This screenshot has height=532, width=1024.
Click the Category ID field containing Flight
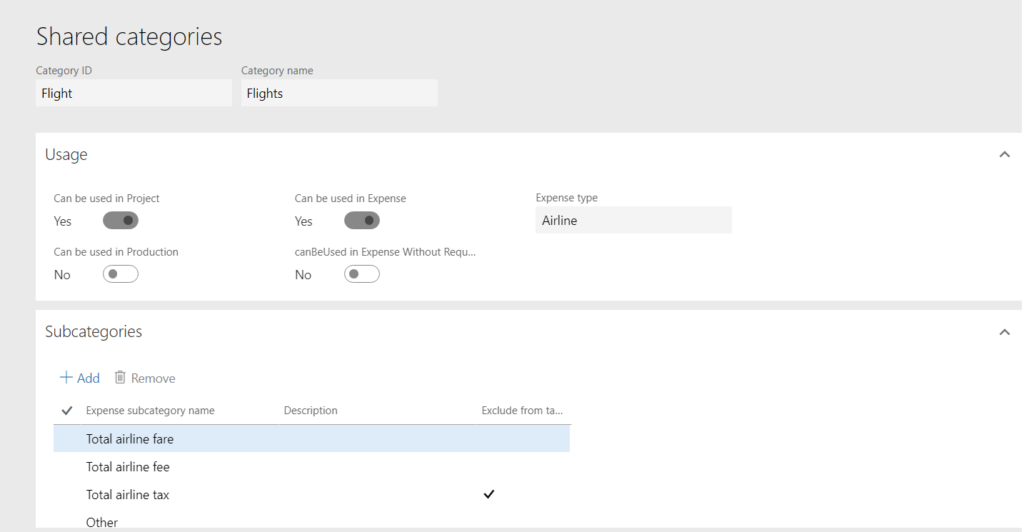133,94
